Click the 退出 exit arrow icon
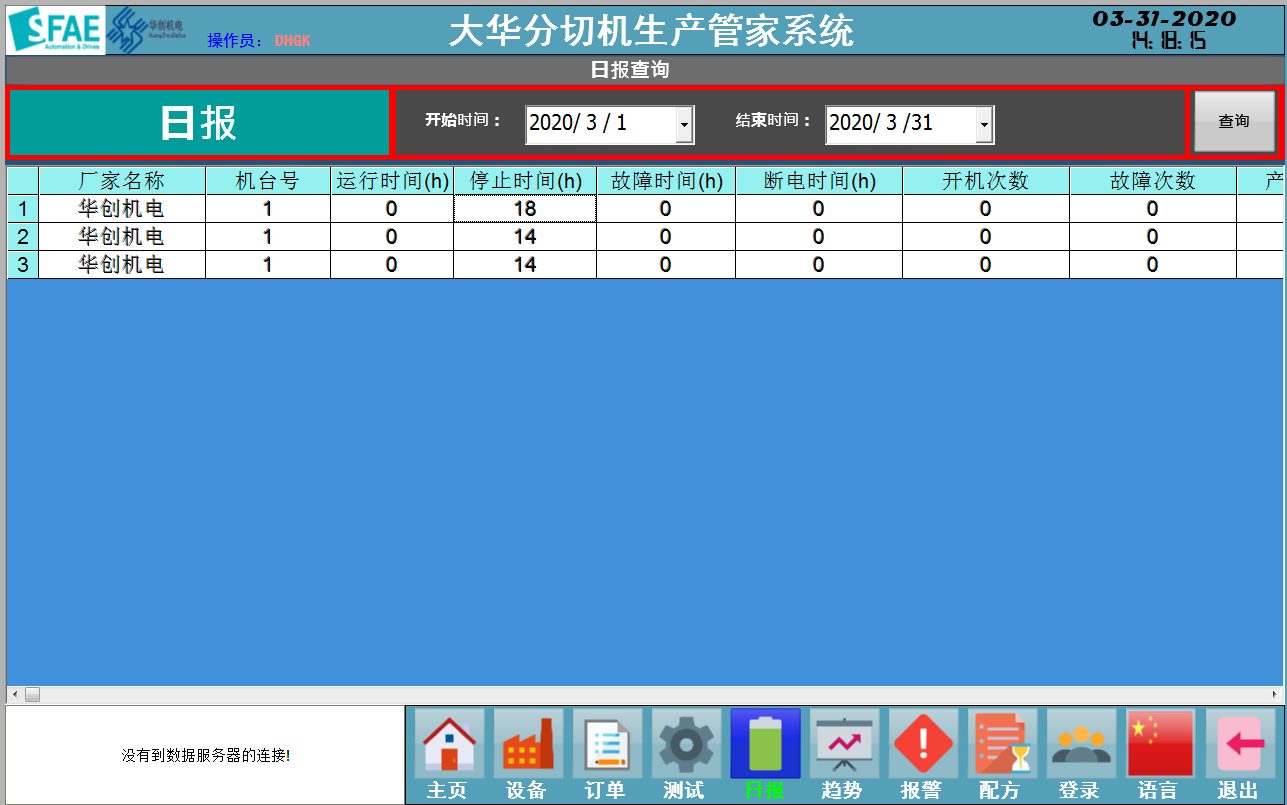Image resolution: width=1287 pixels, height=805 pixels. [x=1239, y=744]
